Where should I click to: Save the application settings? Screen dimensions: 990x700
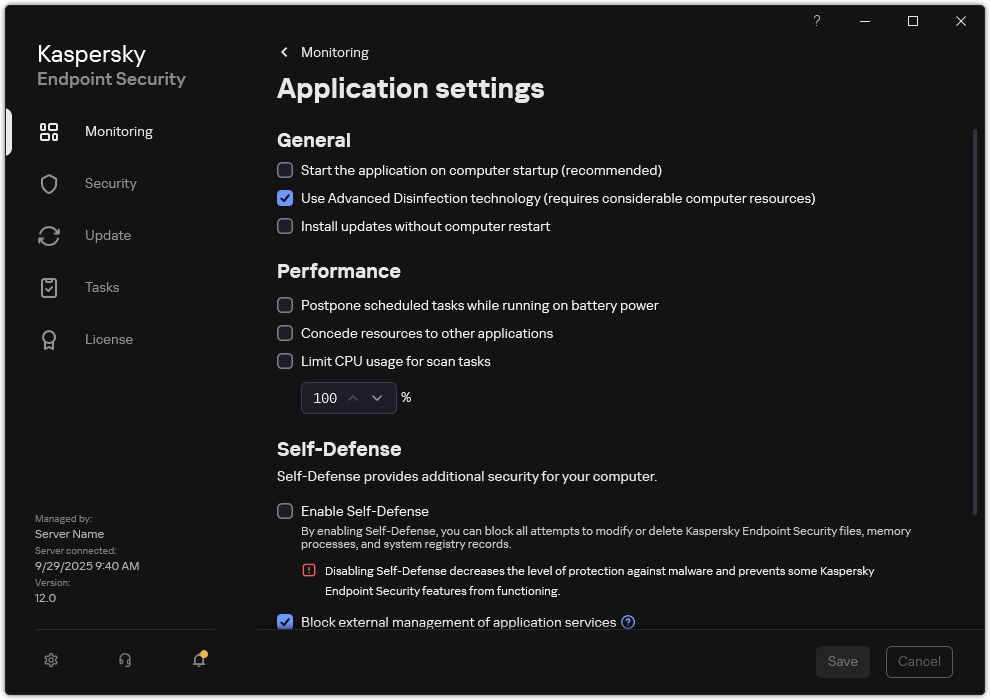842,661
